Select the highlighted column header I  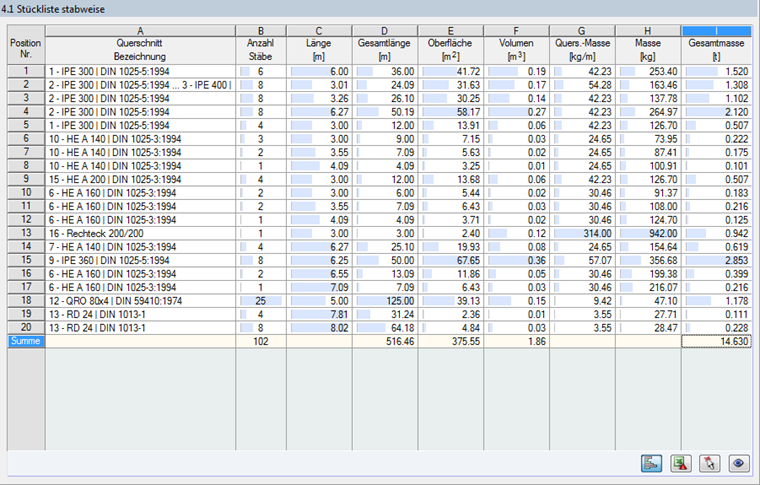click(x=716, y=31)
